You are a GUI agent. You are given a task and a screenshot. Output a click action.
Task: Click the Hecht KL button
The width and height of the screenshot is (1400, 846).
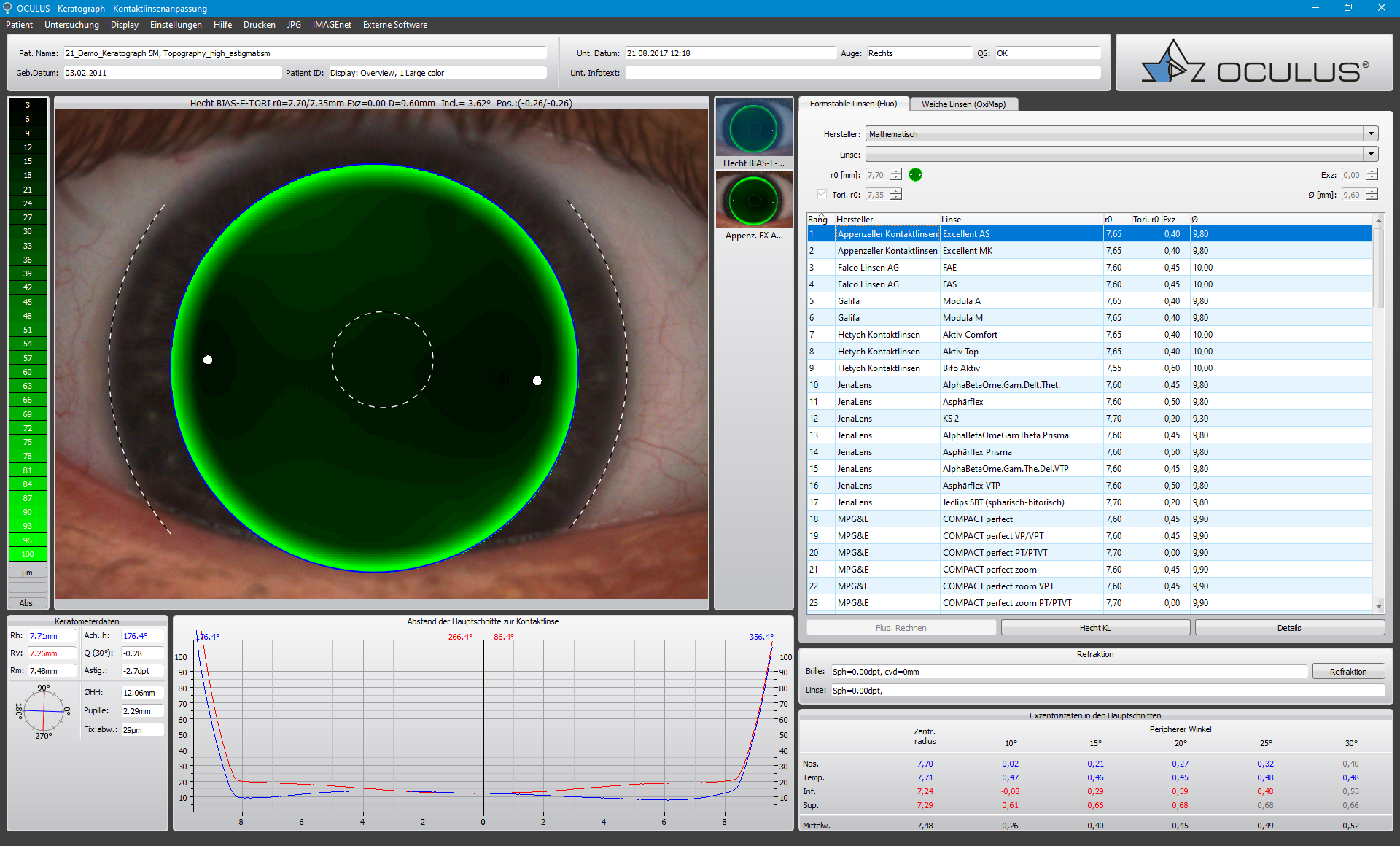(x=1095, y=628)
